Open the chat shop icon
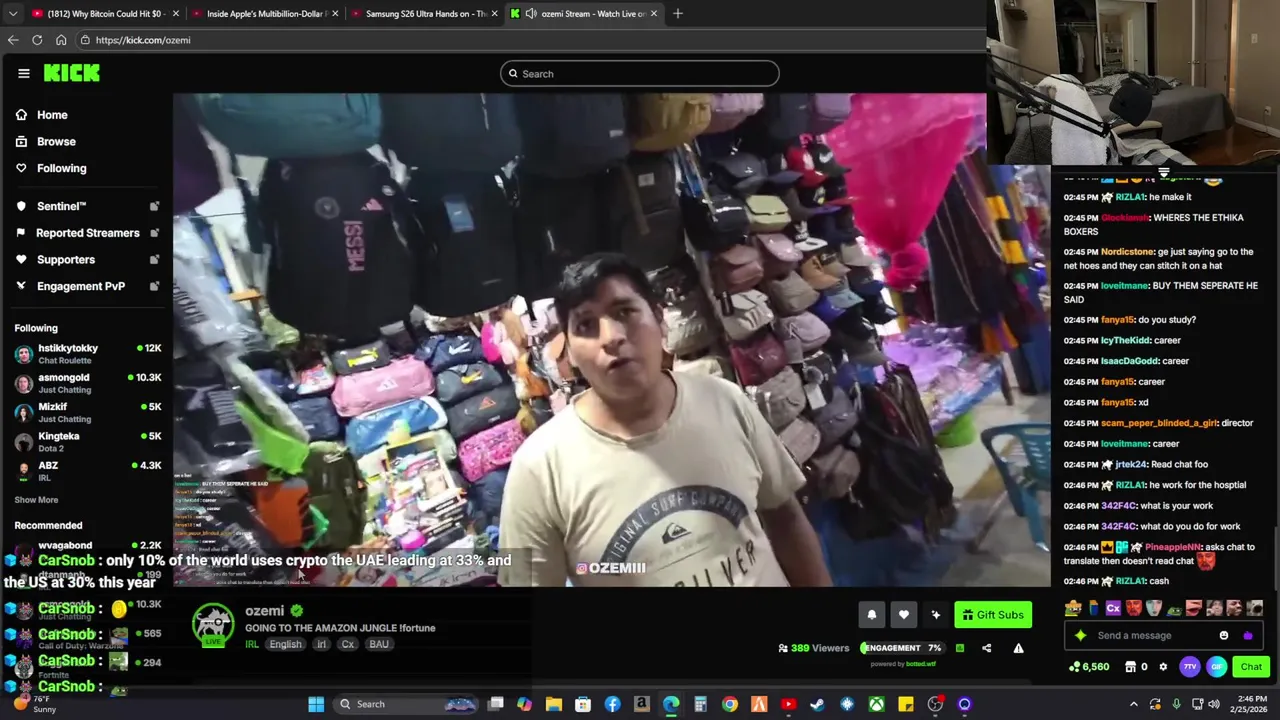1280x720 pixels. 1131,667
